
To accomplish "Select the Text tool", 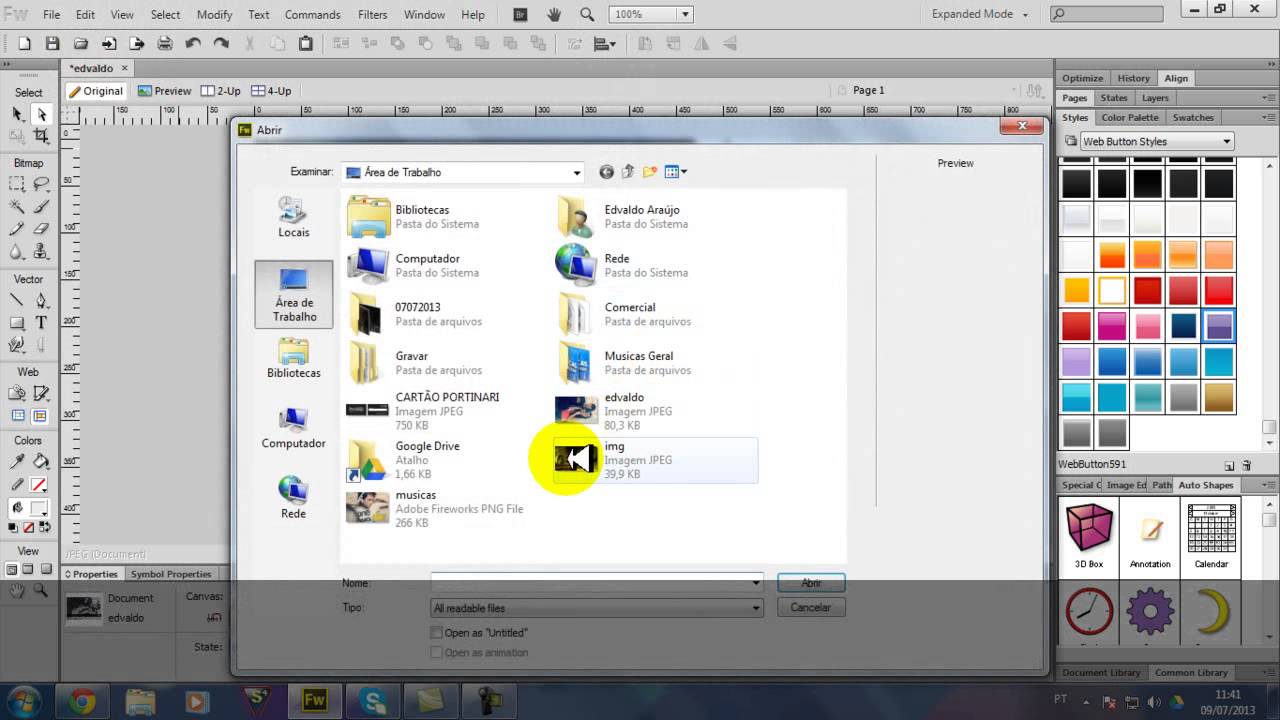I will [41, 322].
